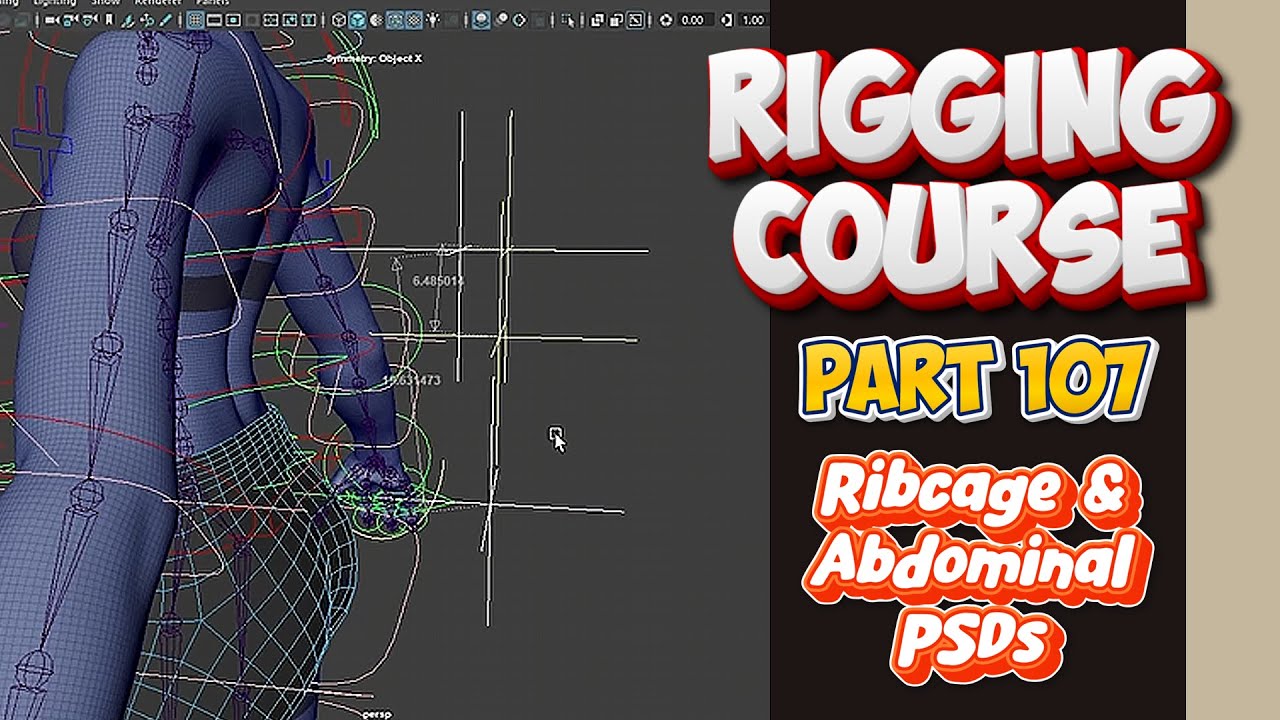This screenshot has height=720, width=1280.
Task: Open the Panels menu
Action: (212, 3)
